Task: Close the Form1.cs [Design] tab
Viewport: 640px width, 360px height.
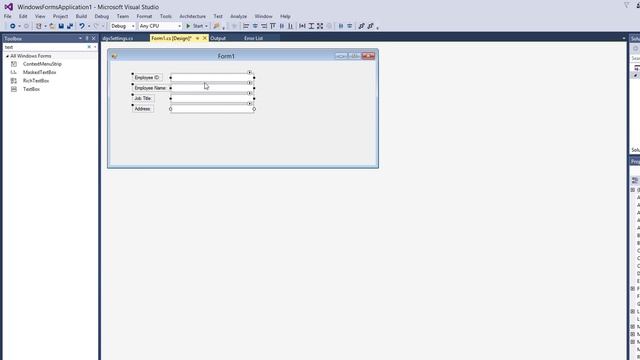Action: coord(205,38)
